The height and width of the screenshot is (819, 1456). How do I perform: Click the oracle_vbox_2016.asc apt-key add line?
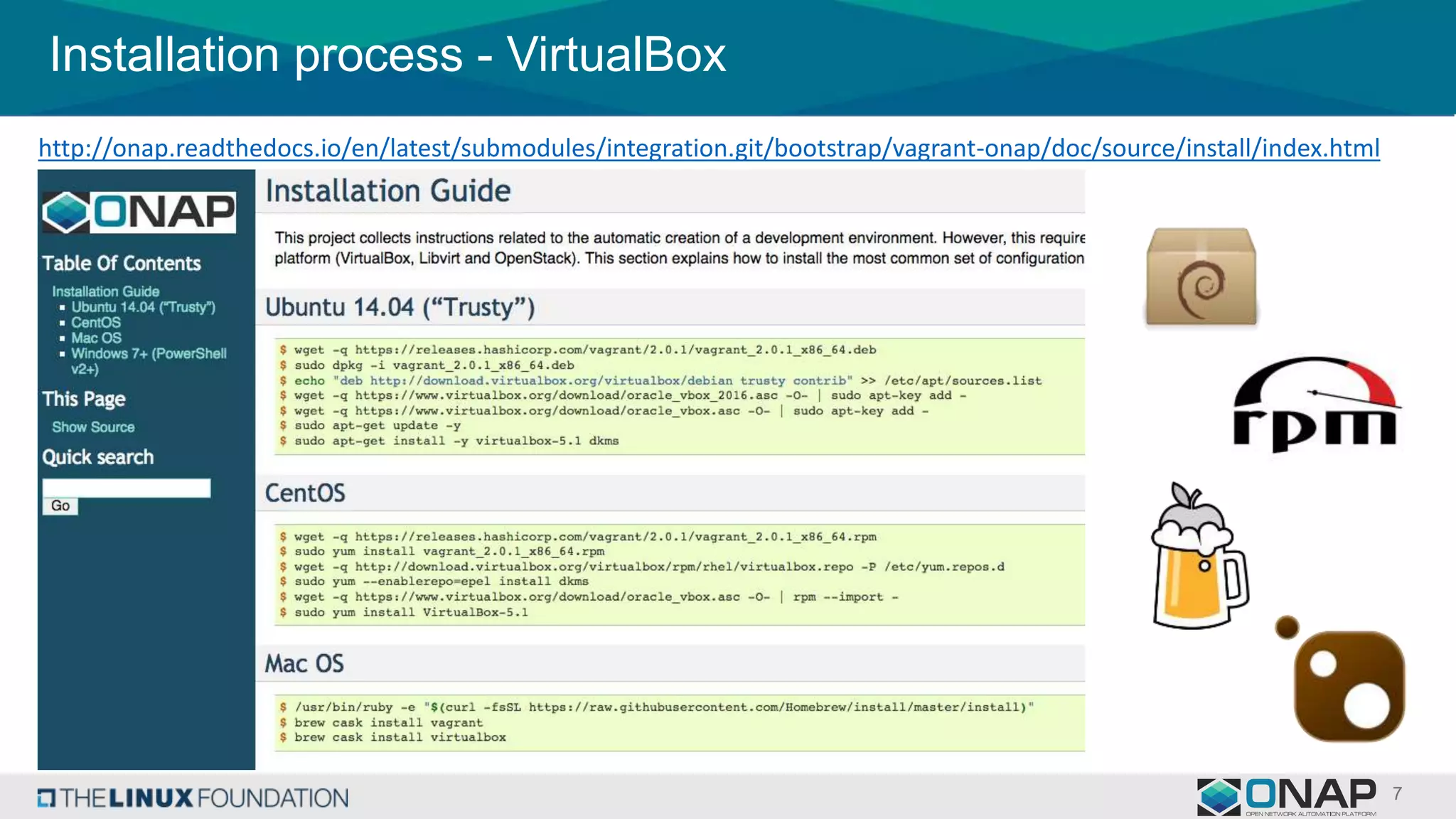click(623, 395)
